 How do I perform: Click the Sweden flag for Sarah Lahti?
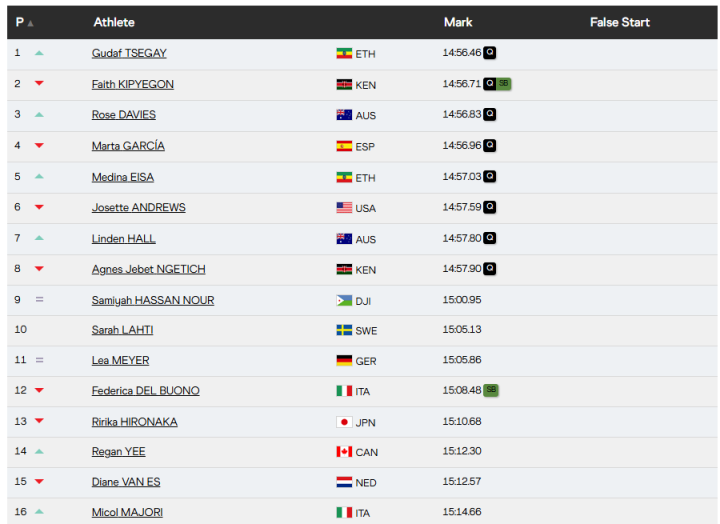(344, 330)
